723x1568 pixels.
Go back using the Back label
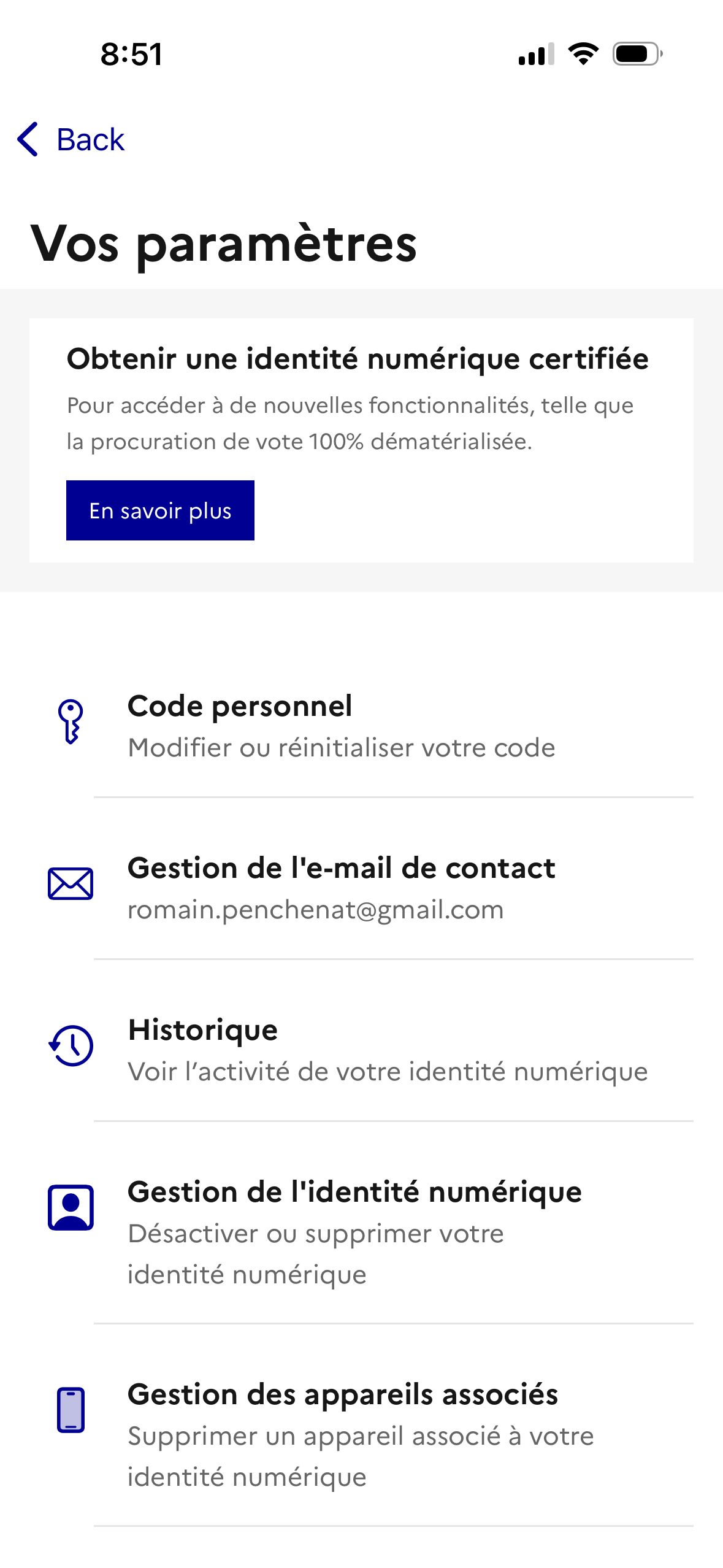[91, 140]
